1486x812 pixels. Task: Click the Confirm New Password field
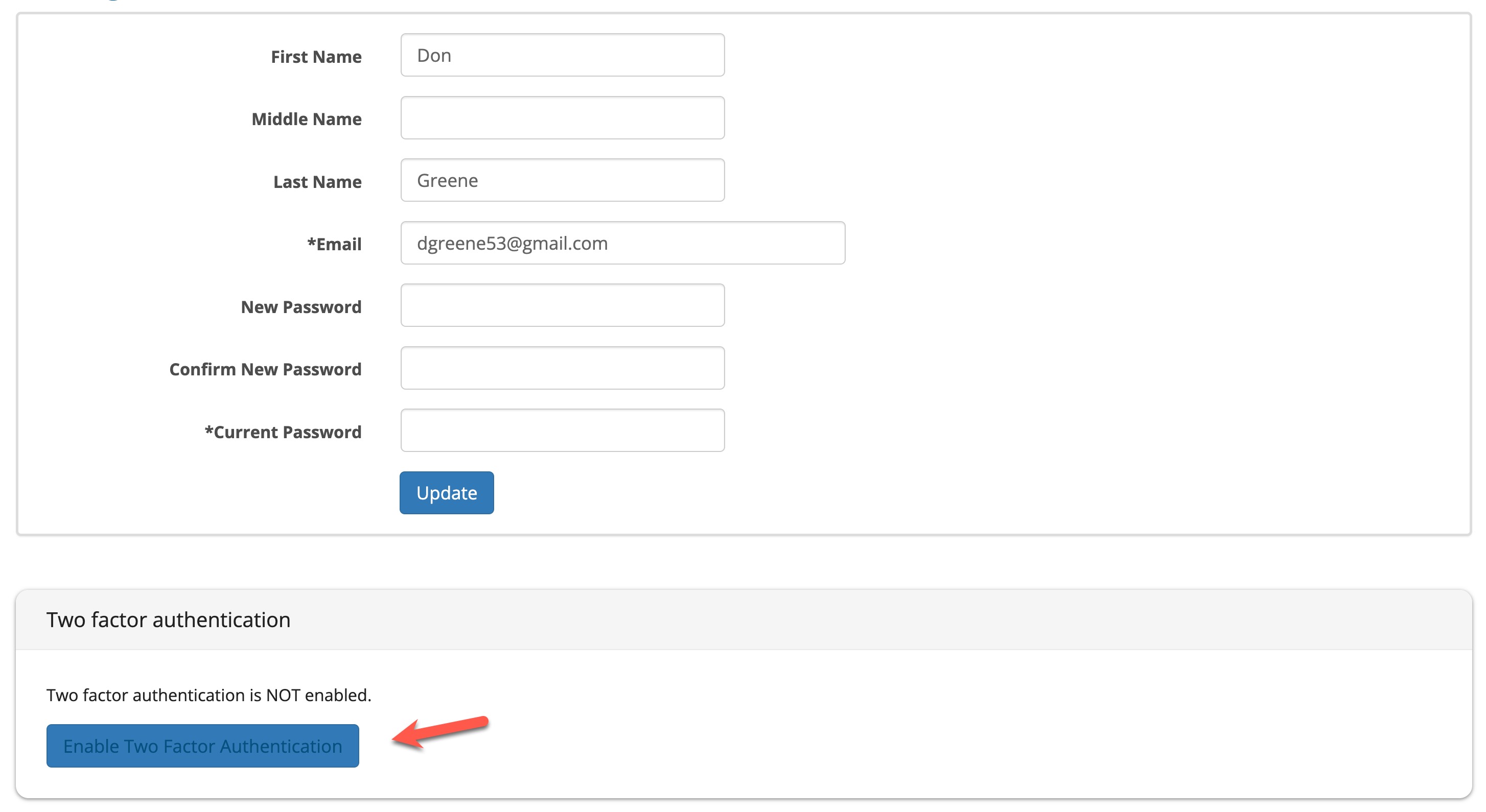562,368
